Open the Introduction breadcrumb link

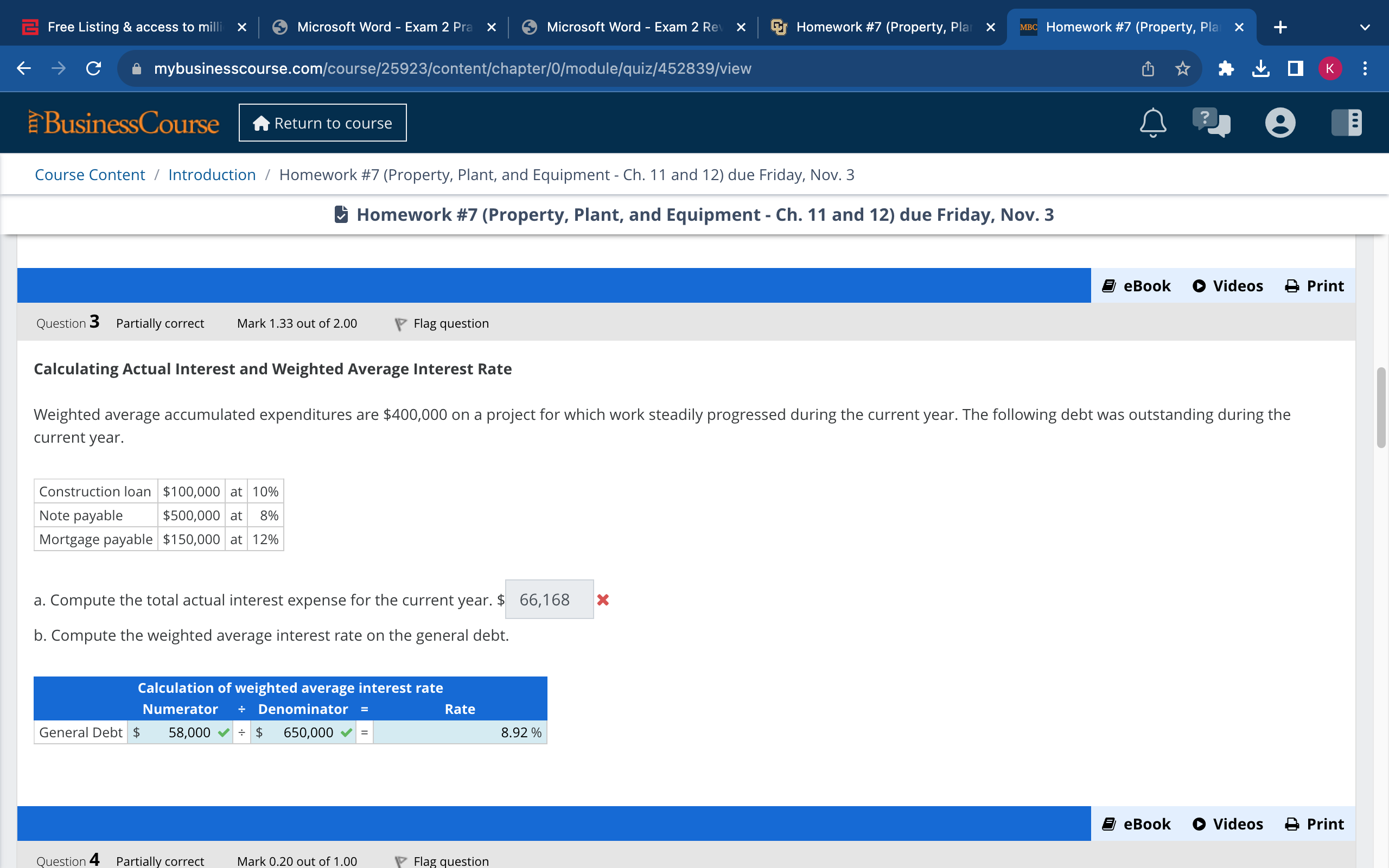point(212,175)
